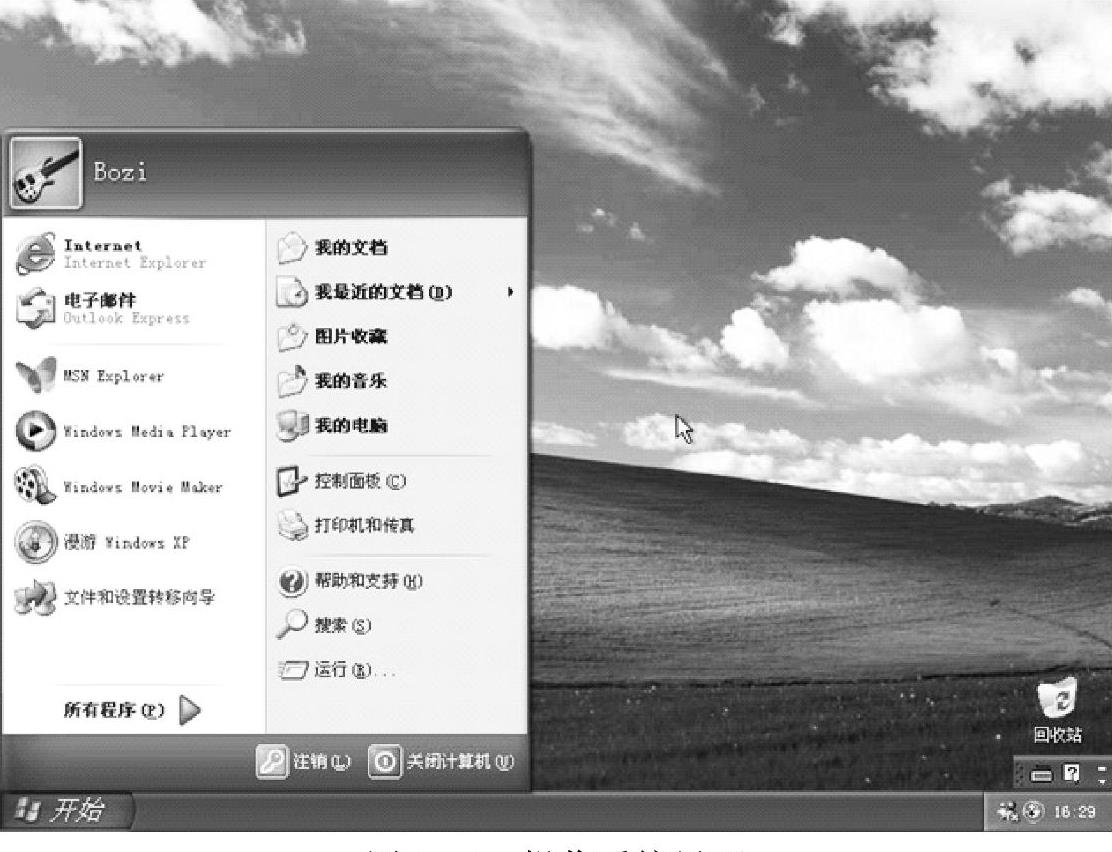Click the Outlook Express subtitle text
This screenshot has width=1112, height=852.
point(126,319)
